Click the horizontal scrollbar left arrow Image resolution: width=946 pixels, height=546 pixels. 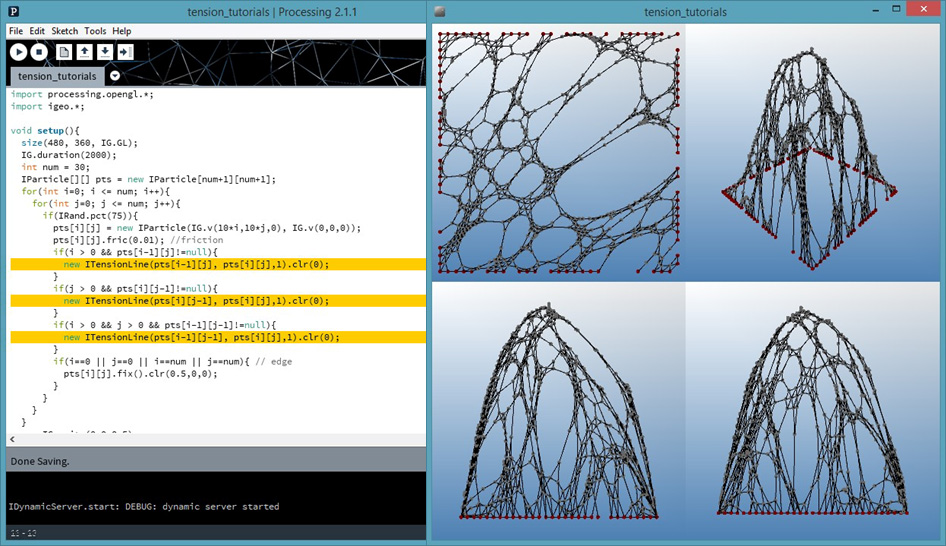click(x=12, y=440)
